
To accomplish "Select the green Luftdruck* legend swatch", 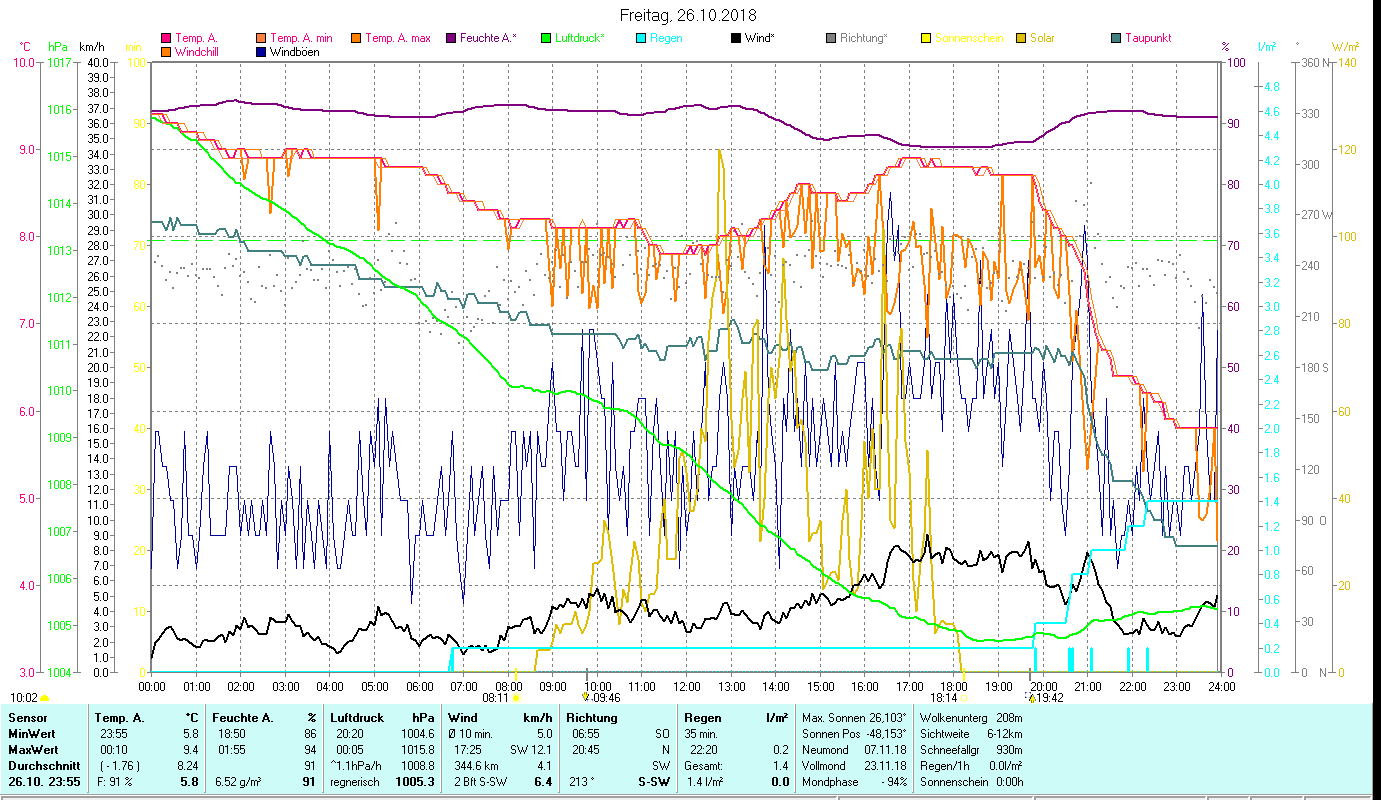I will [545, 38].
